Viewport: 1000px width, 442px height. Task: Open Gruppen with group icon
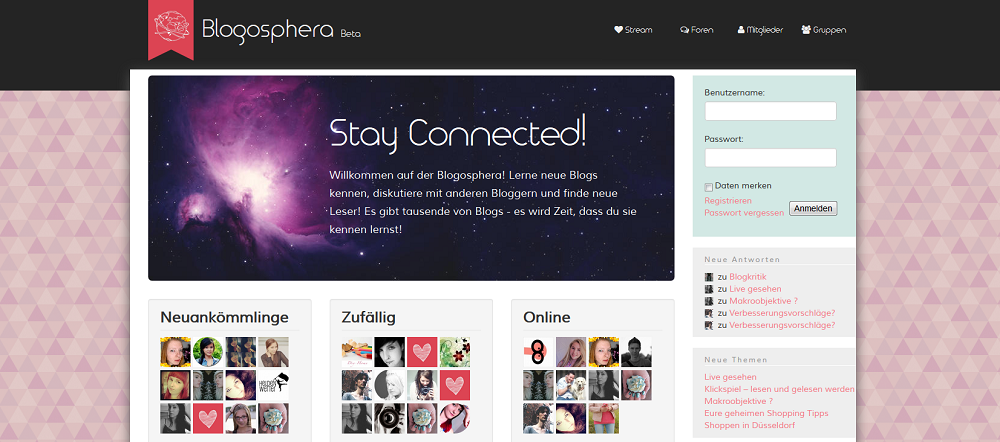tap(824, 30)
